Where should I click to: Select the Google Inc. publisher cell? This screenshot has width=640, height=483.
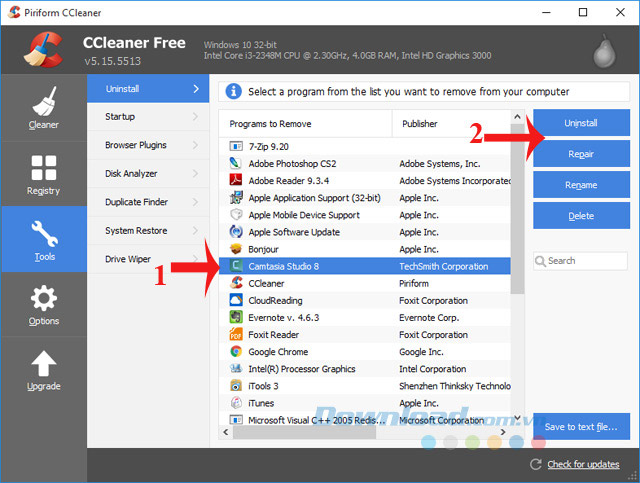[421, 352]
